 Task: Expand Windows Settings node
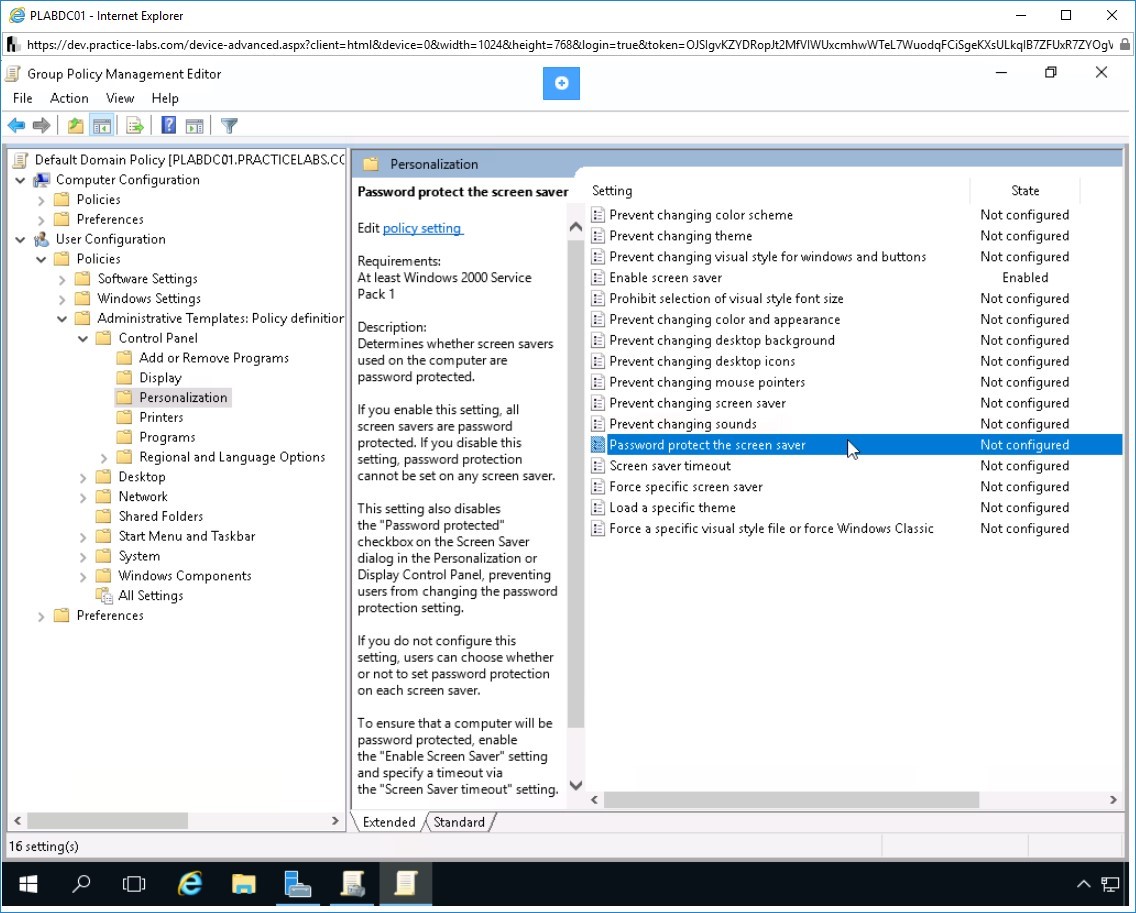click(62, 299)
